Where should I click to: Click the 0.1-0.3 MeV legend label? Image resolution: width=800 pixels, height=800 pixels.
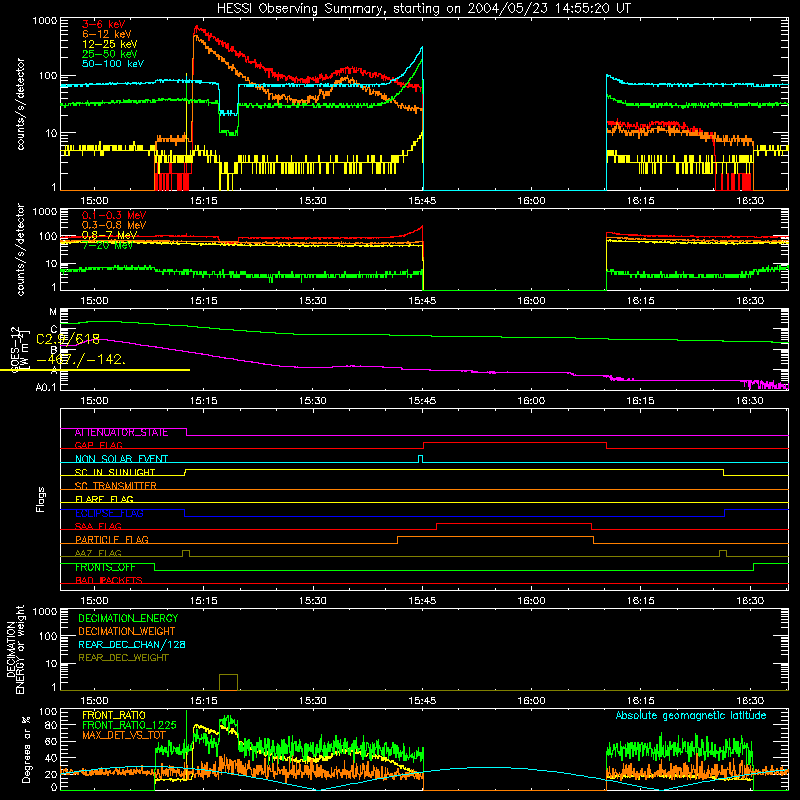[x=114, y=216]
